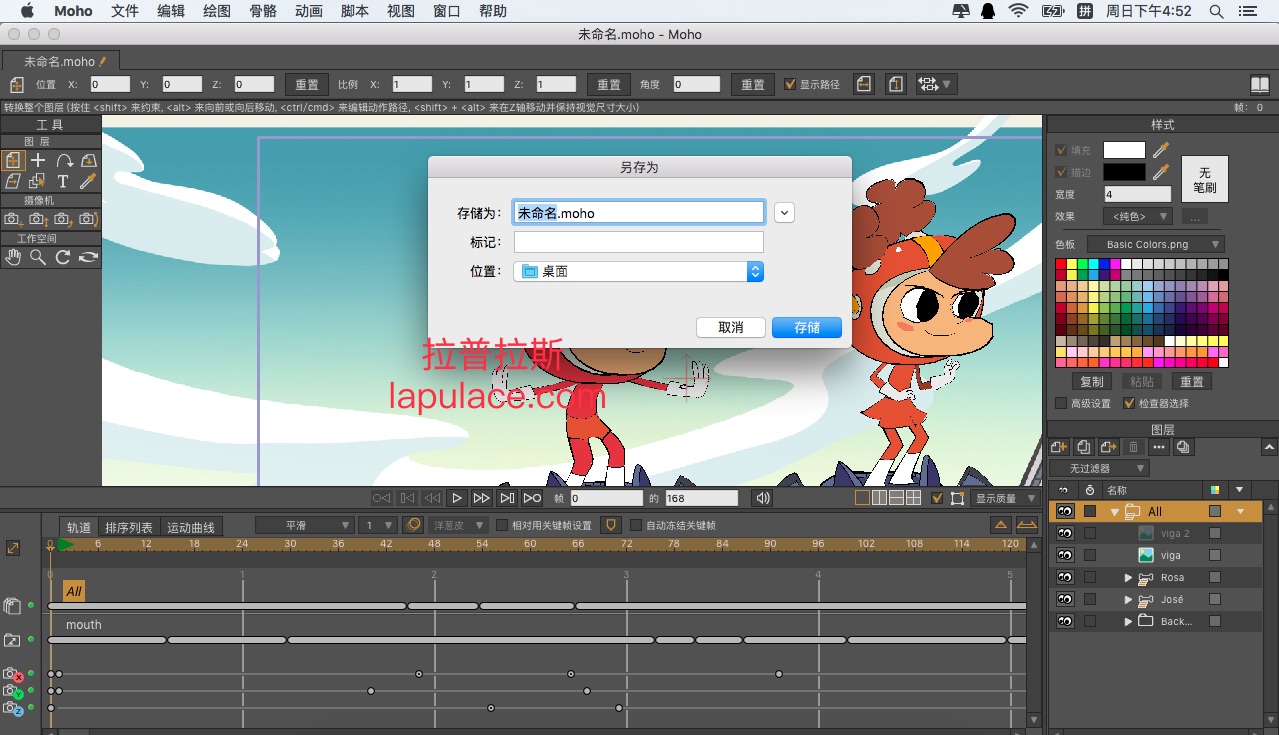
Task: Pick the Eyedropper tool in Tools panel
Action: (x=88, y=181)
